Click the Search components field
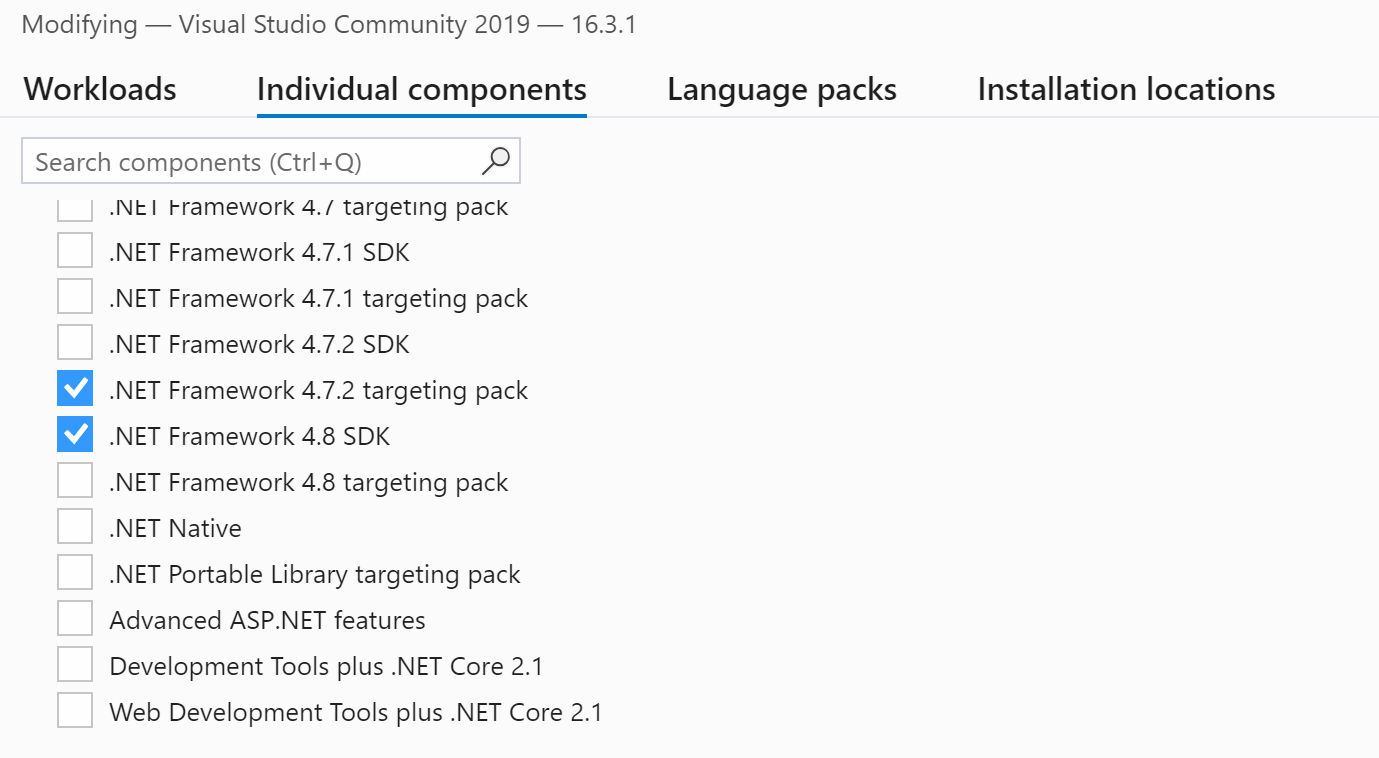This screenshot has width=1379, height=758. (250, 160)
